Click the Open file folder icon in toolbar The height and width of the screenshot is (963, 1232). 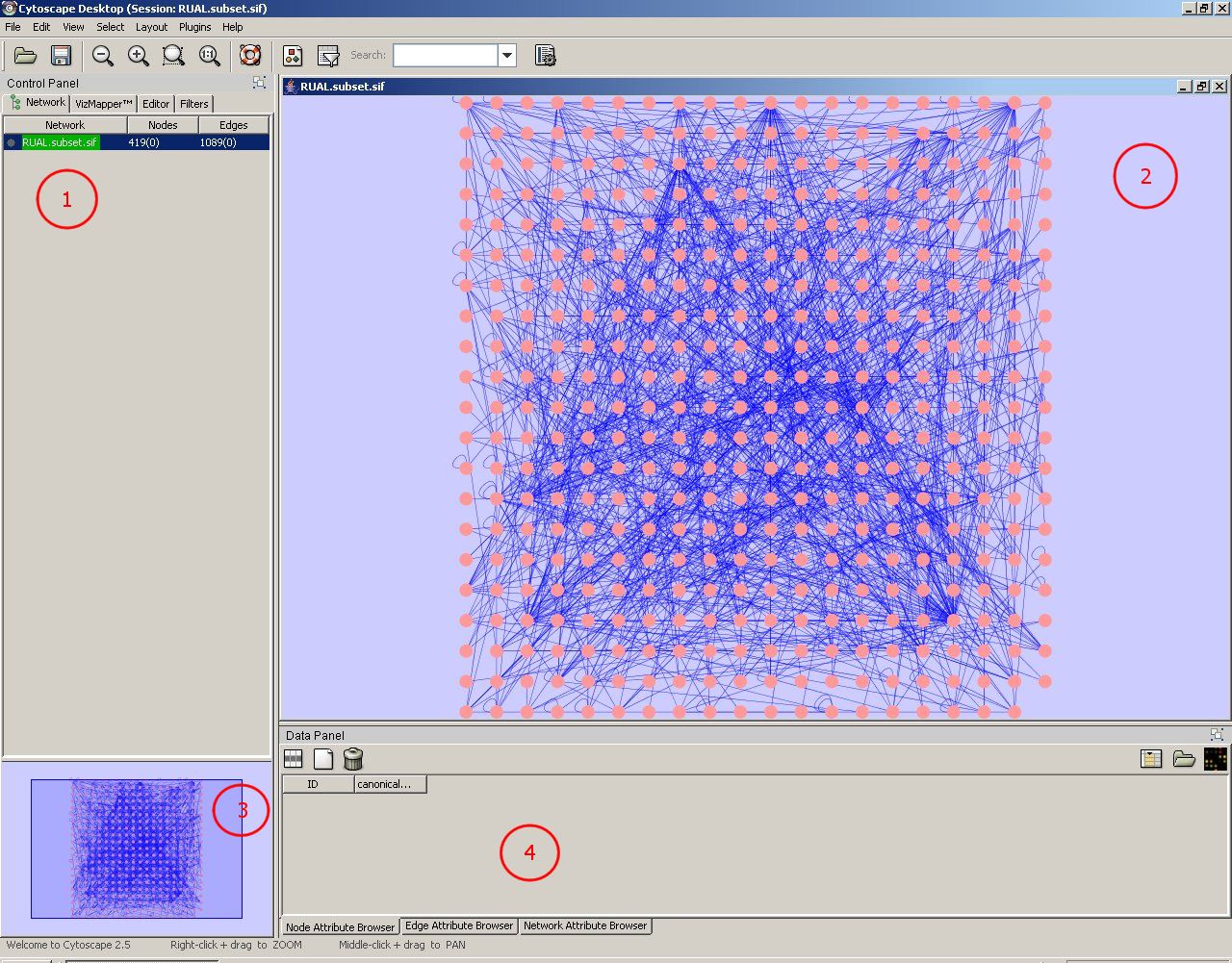(25, 56)
